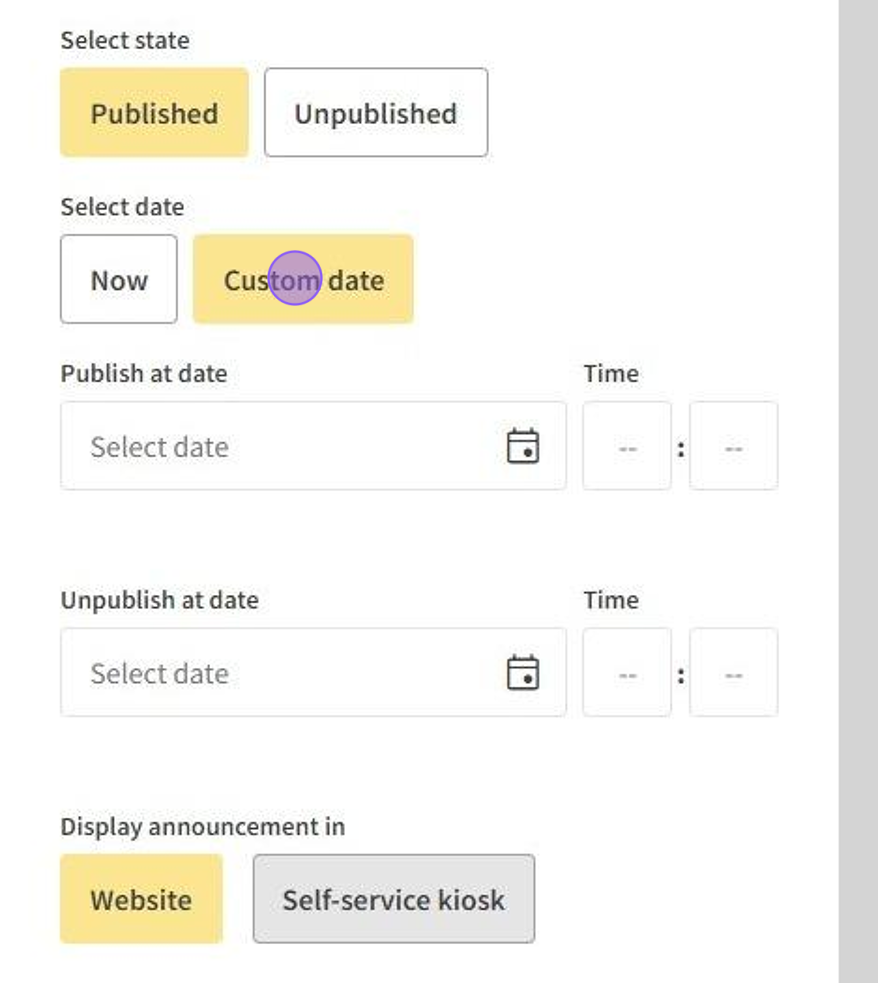Select the Custom date option
Screen dimensions: 878x983
[303, 280]
